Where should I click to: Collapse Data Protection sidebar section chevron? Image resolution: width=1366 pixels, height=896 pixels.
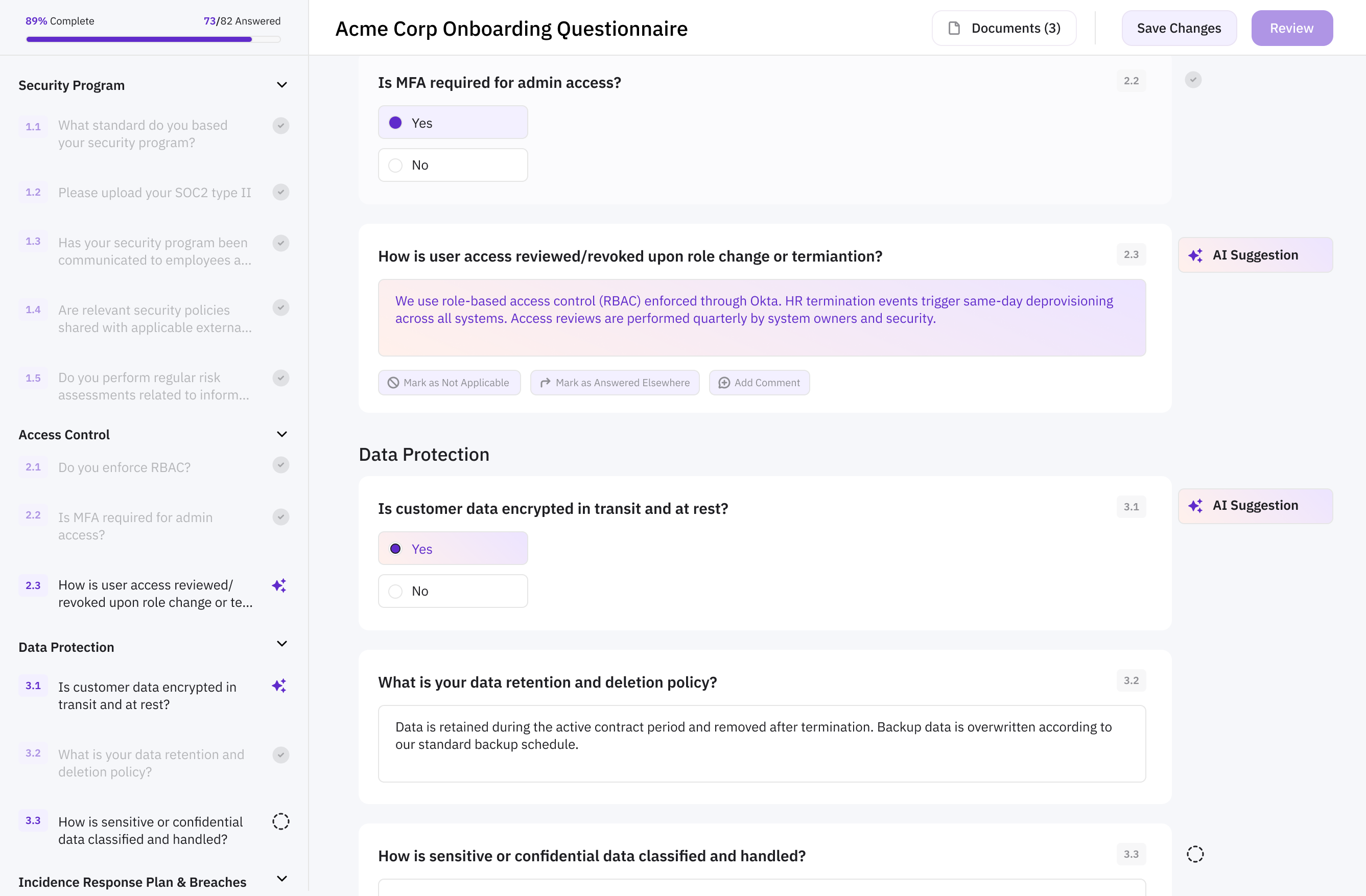pos(282,644)
